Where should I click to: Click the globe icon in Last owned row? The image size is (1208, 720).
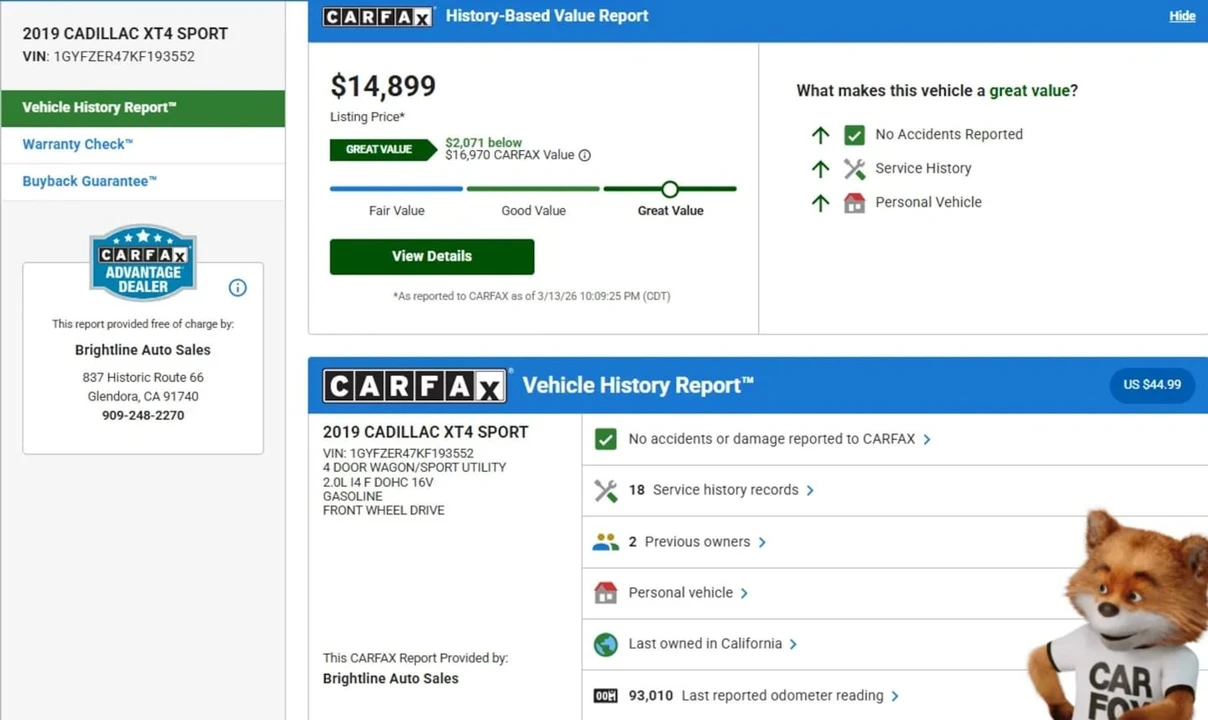(x=606, y=644)
